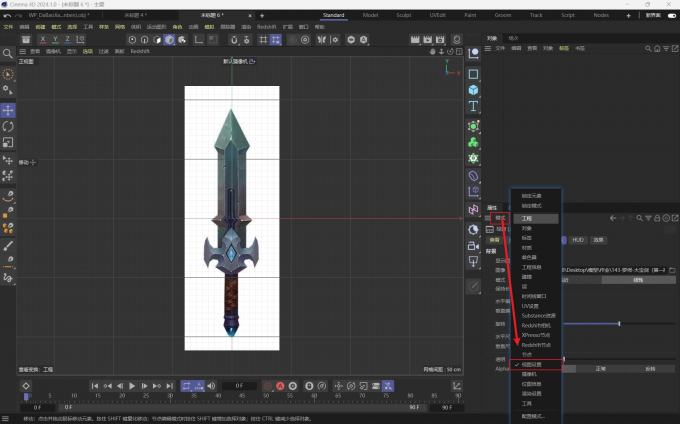
Task: Open Attribute Manager filter funnel
Action: pyautogui.click(x=648, y=218)
